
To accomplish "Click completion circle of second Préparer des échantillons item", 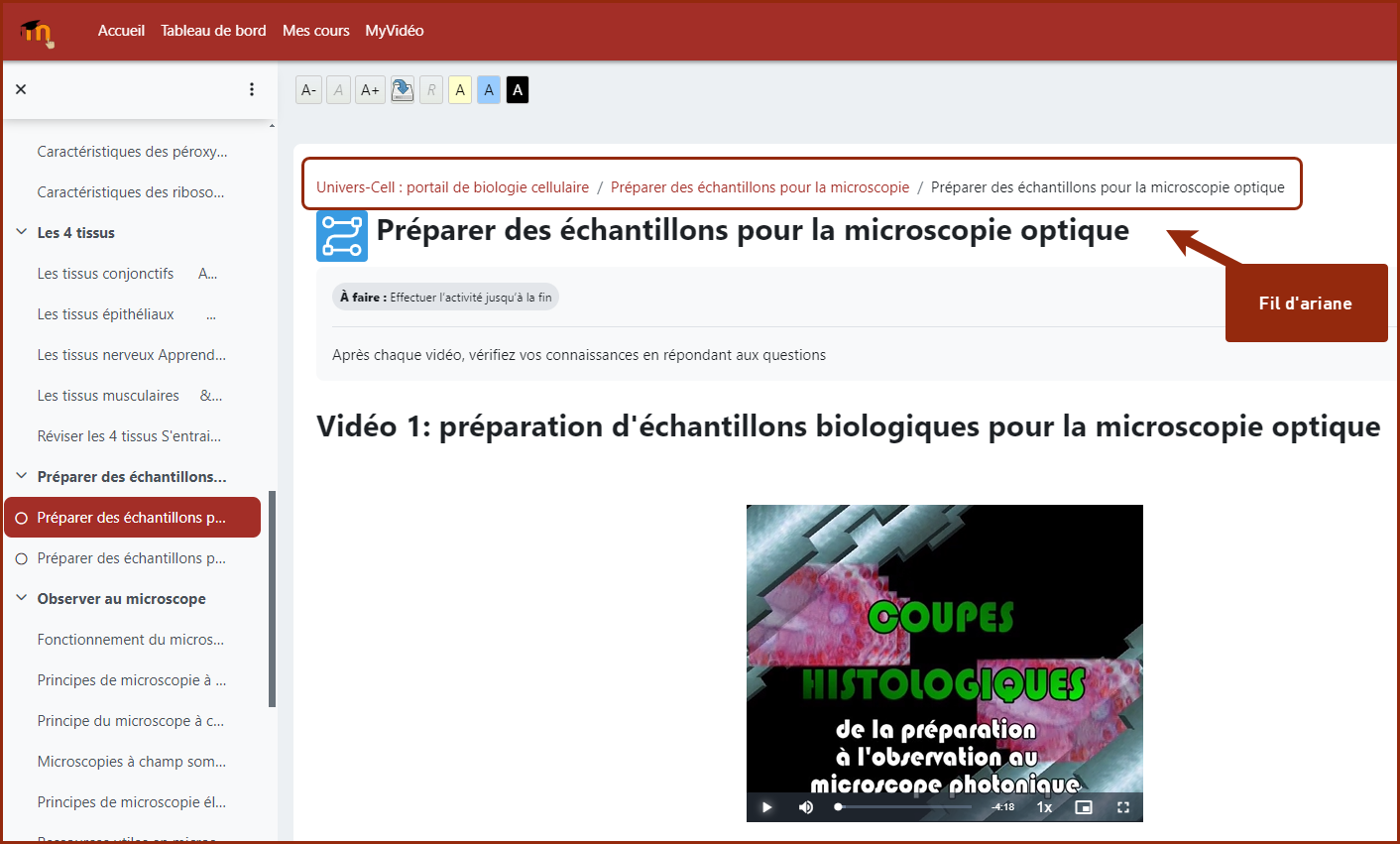I will click(22, 558).
